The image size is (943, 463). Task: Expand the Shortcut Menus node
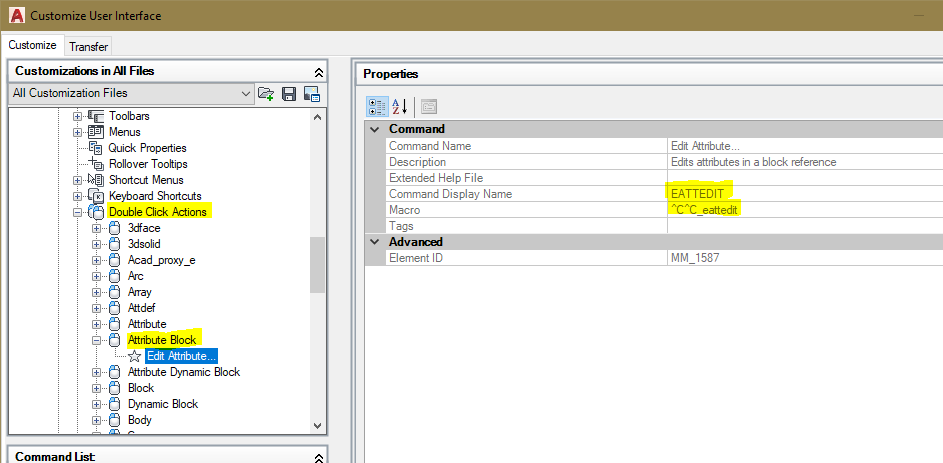[77, 180]
